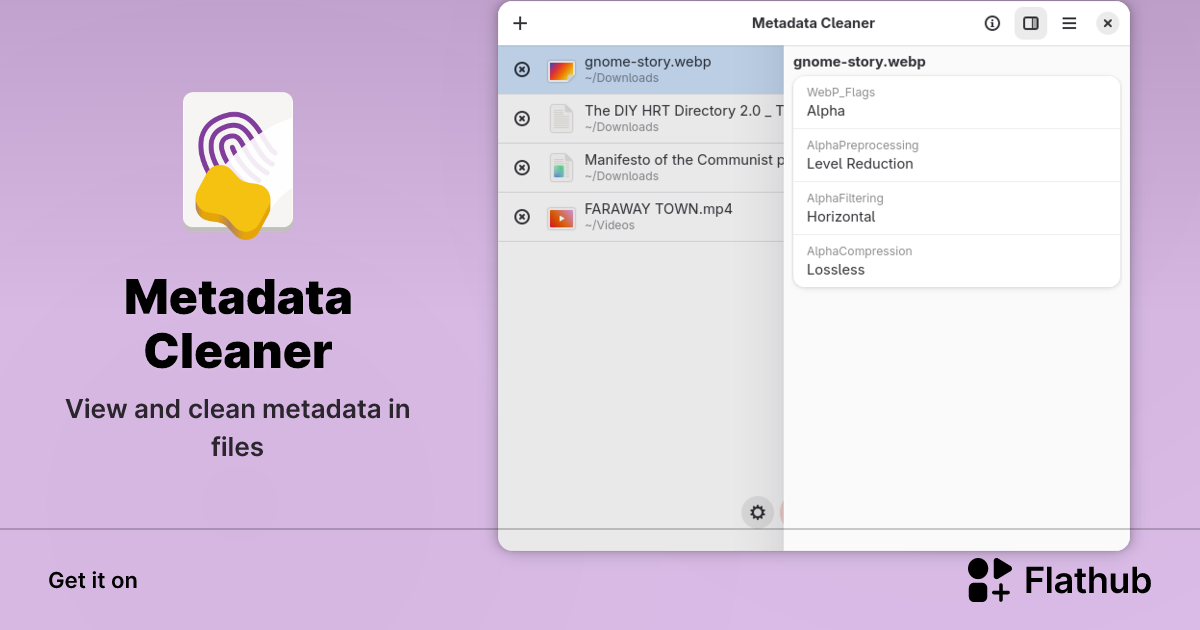Open the info details icon in header
Image resolution: width=1200 pixels, height=630 pixels.
click(992, 23)
